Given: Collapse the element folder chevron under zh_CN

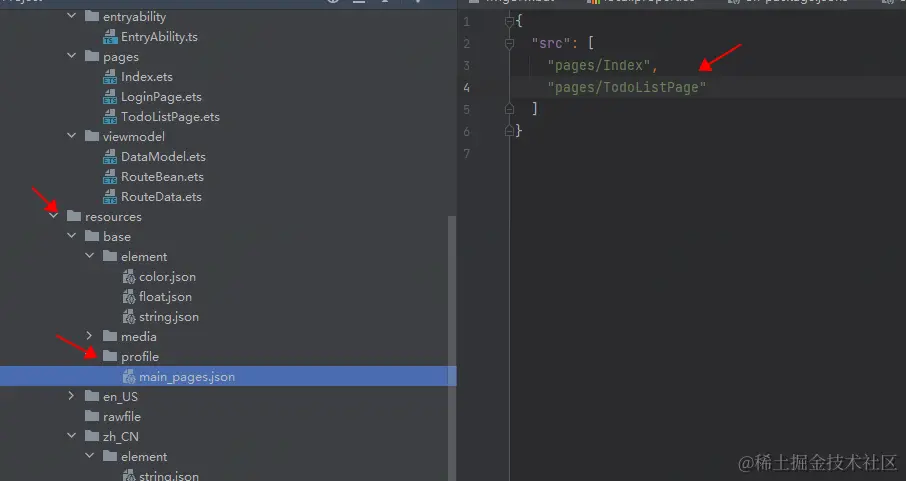Looking at the screenshot, I should 90,456.
